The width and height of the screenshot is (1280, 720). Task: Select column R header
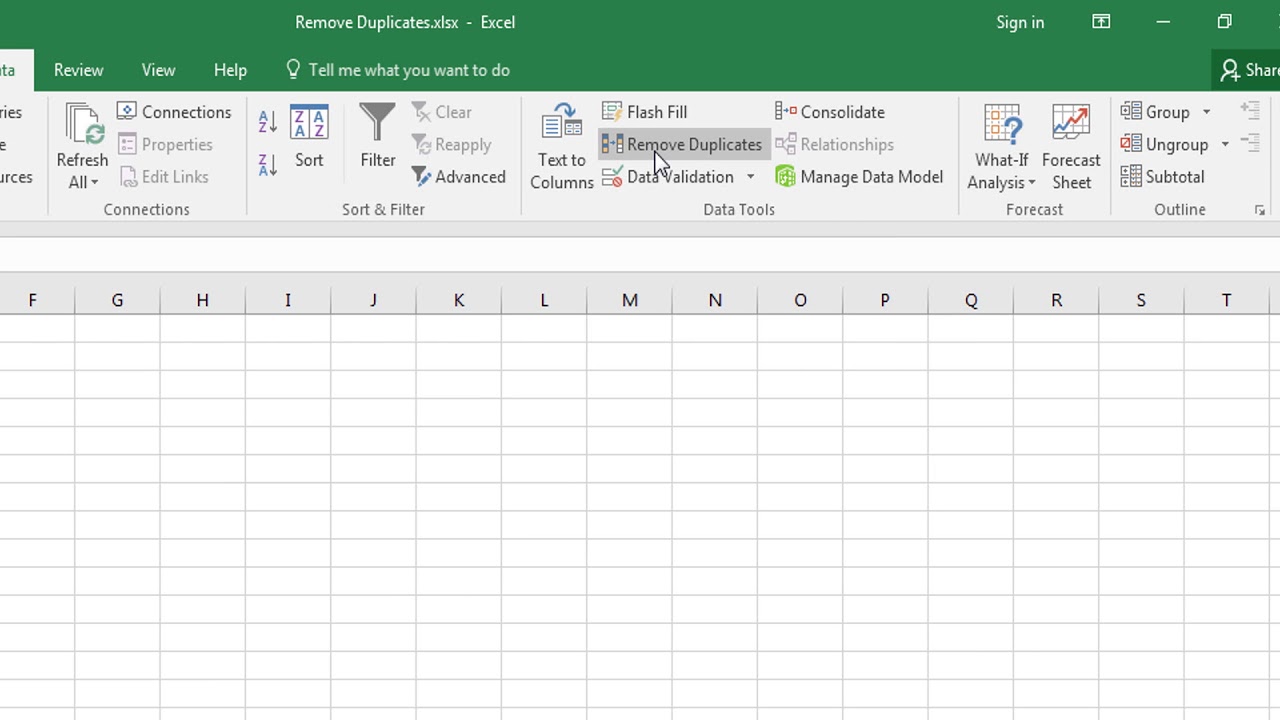[x=1056, y=300]
